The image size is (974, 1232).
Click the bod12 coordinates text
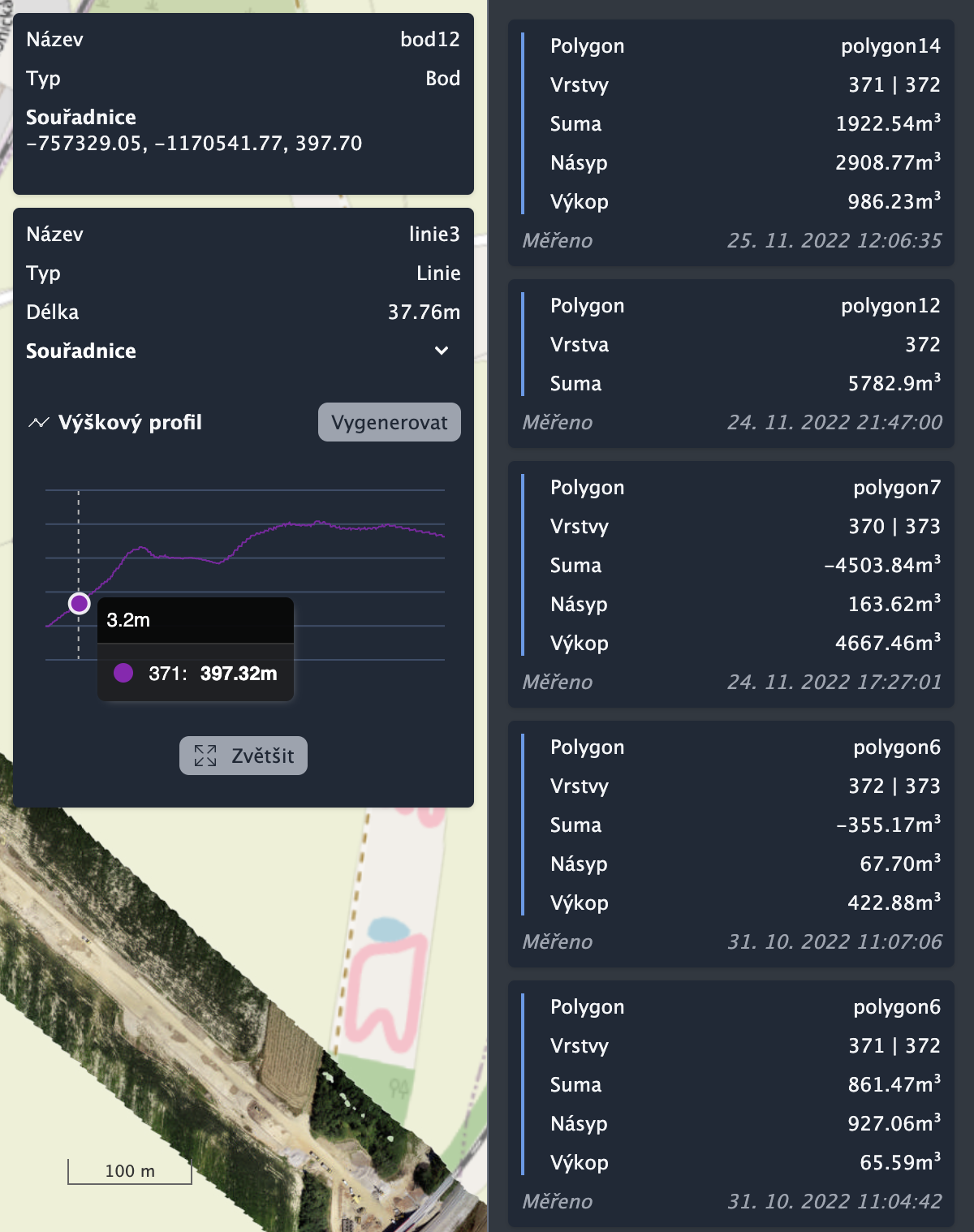[x=194, y=144]
